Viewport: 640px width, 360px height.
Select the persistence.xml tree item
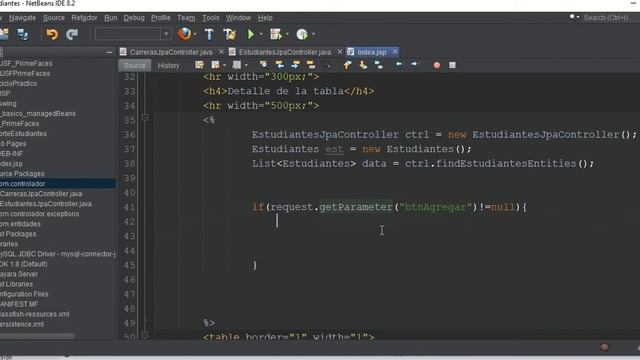(22, 324)
